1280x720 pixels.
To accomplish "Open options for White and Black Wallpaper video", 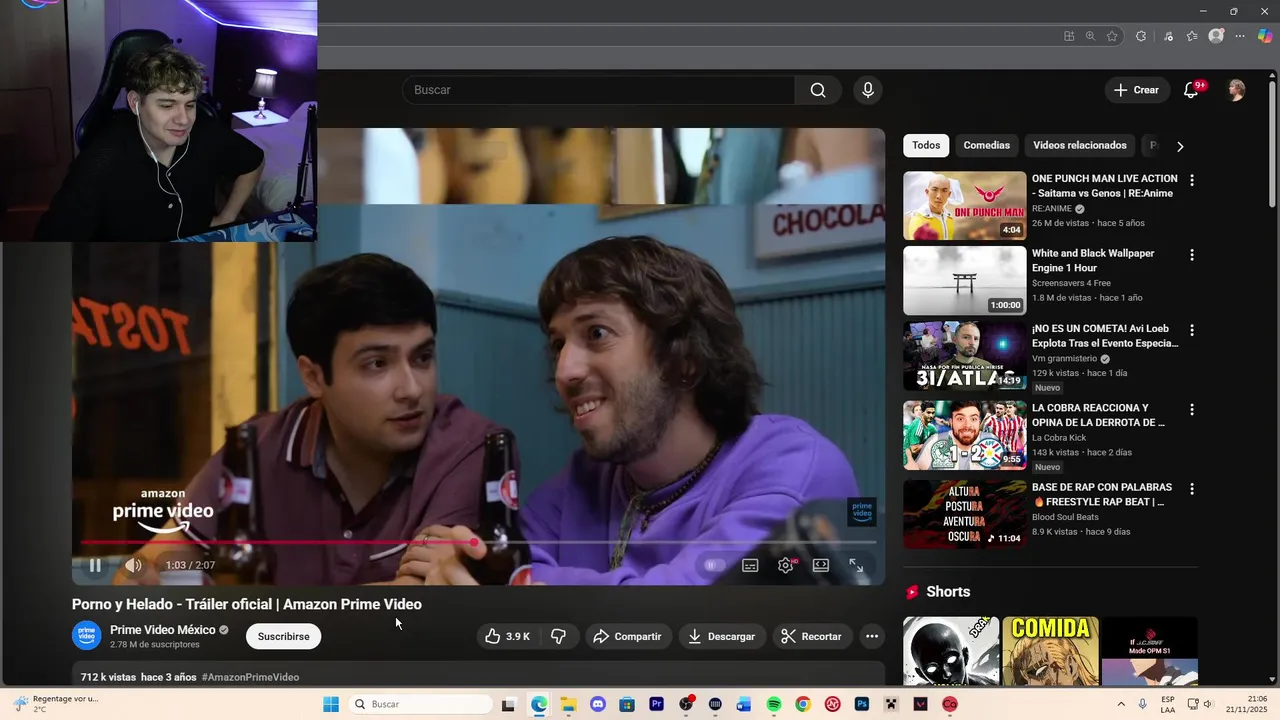I will click(x=1191, y=256).
